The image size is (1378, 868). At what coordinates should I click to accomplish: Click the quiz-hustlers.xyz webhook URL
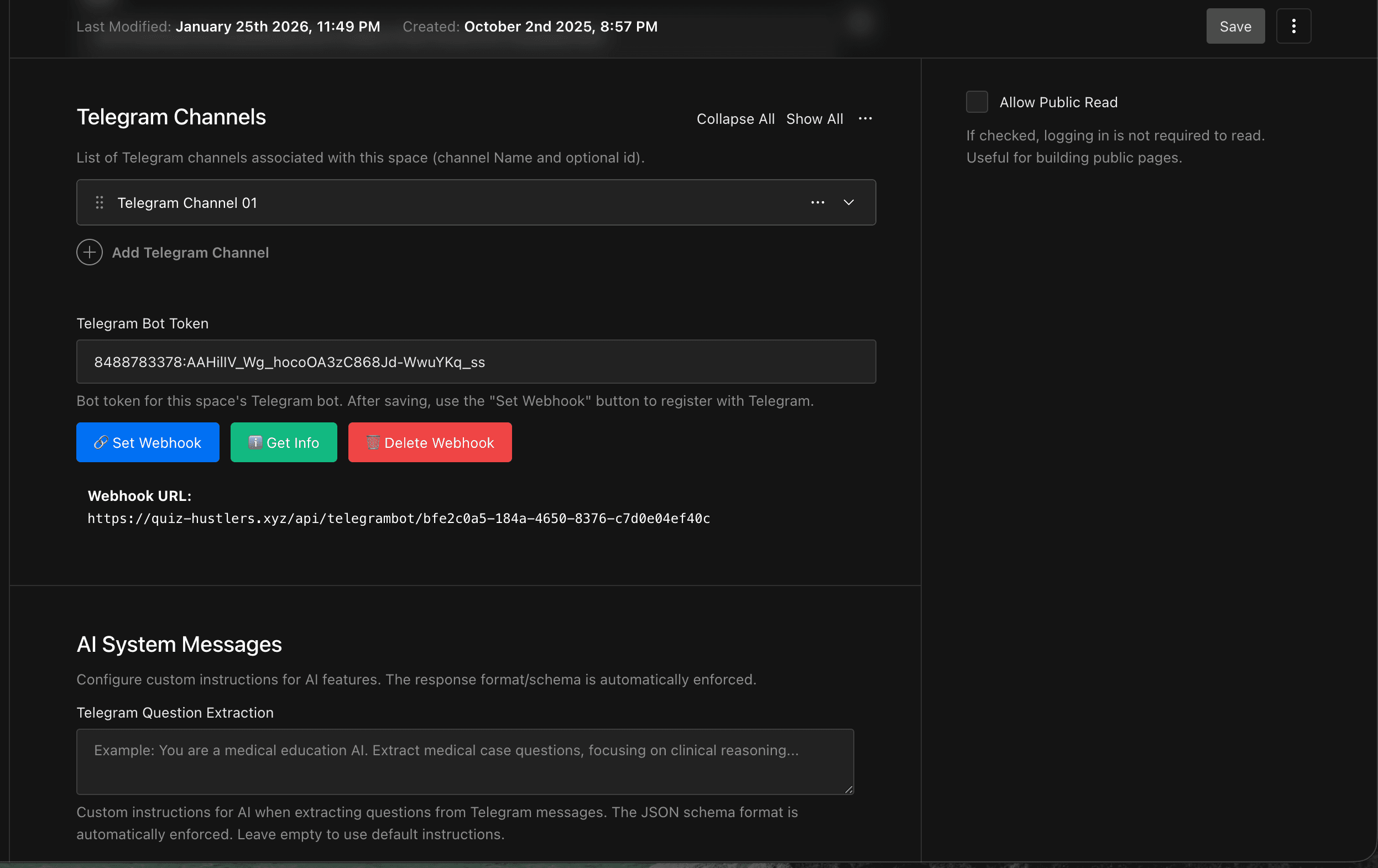click(x=399, y=519)
